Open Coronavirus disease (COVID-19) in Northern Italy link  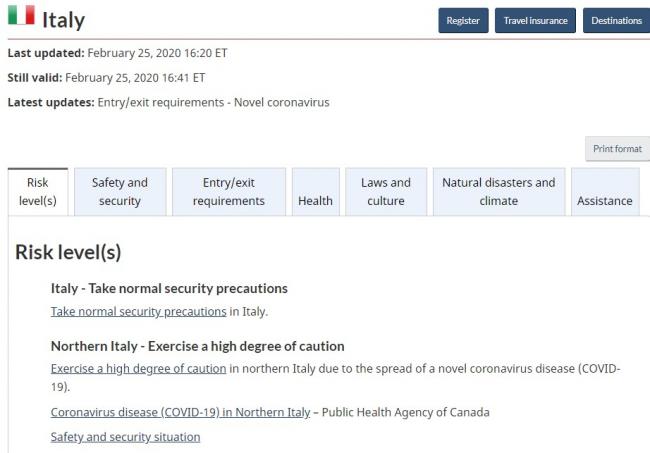pyautogui.click(x=180, y=412)
